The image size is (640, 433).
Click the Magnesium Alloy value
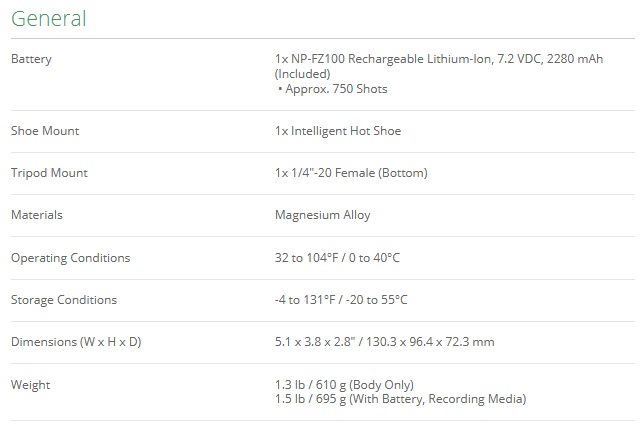[322, 215]
